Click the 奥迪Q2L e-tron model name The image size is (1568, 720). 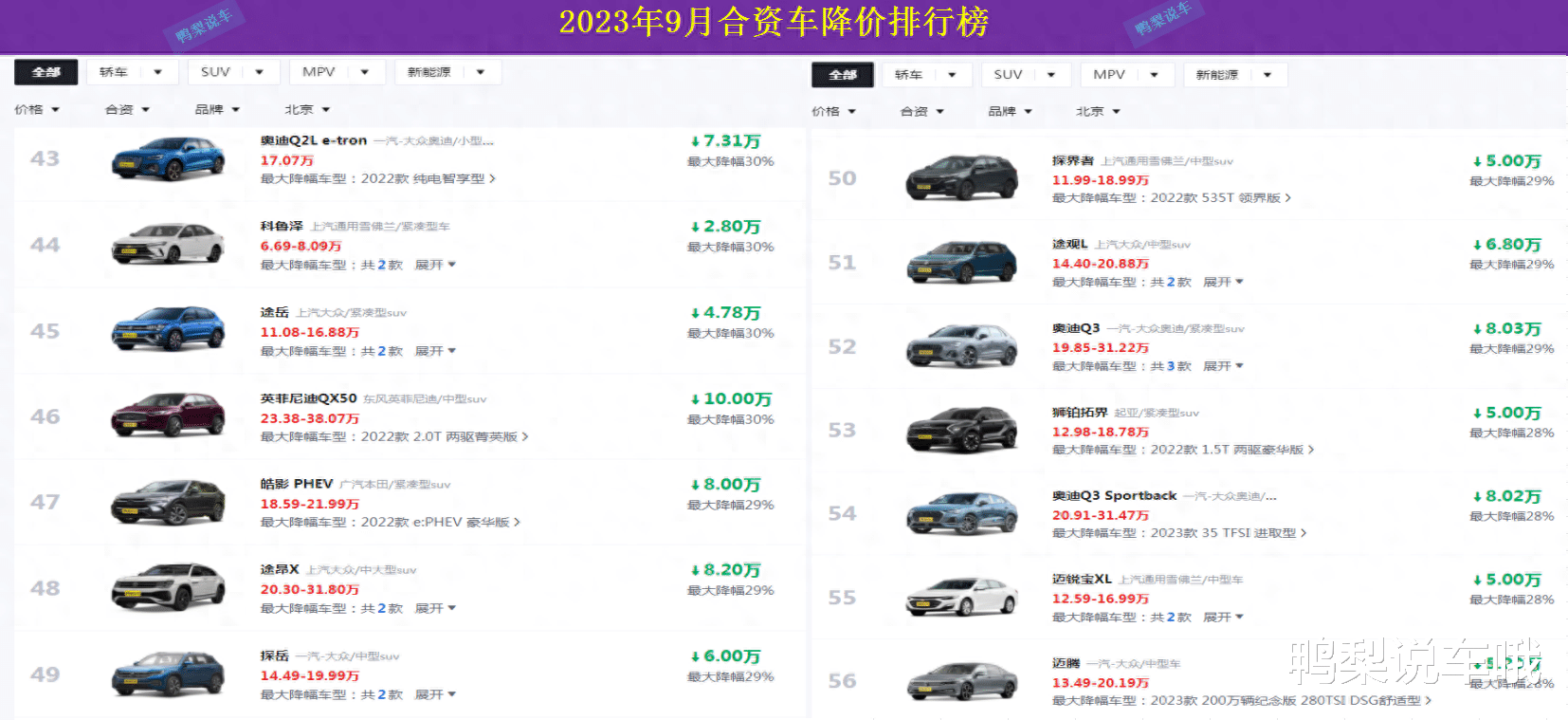point(314,140)
